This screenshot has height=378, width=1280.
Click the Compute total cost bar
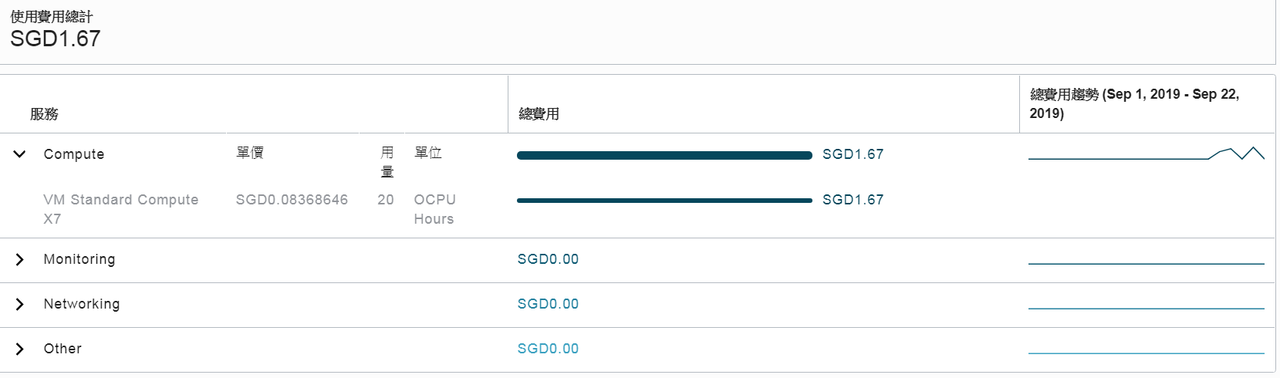[664, 155]
